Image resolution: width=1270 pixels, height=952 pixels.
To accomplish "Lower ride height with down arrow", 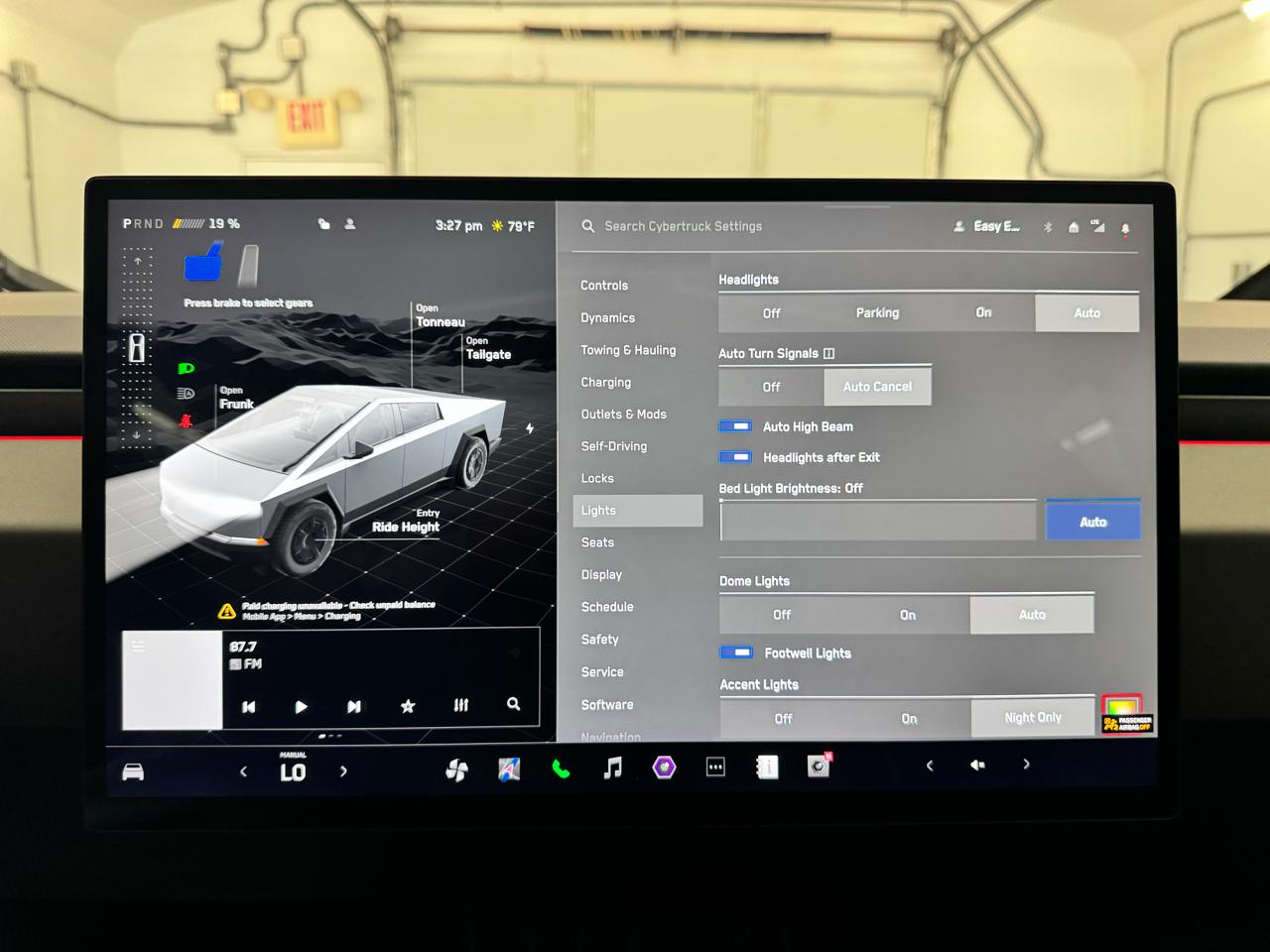I will 137,434.
